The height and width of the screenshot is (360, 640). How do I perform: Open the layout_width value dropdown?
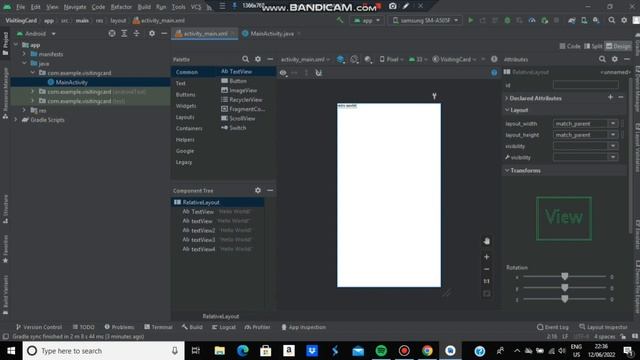(x=613, y=123)
